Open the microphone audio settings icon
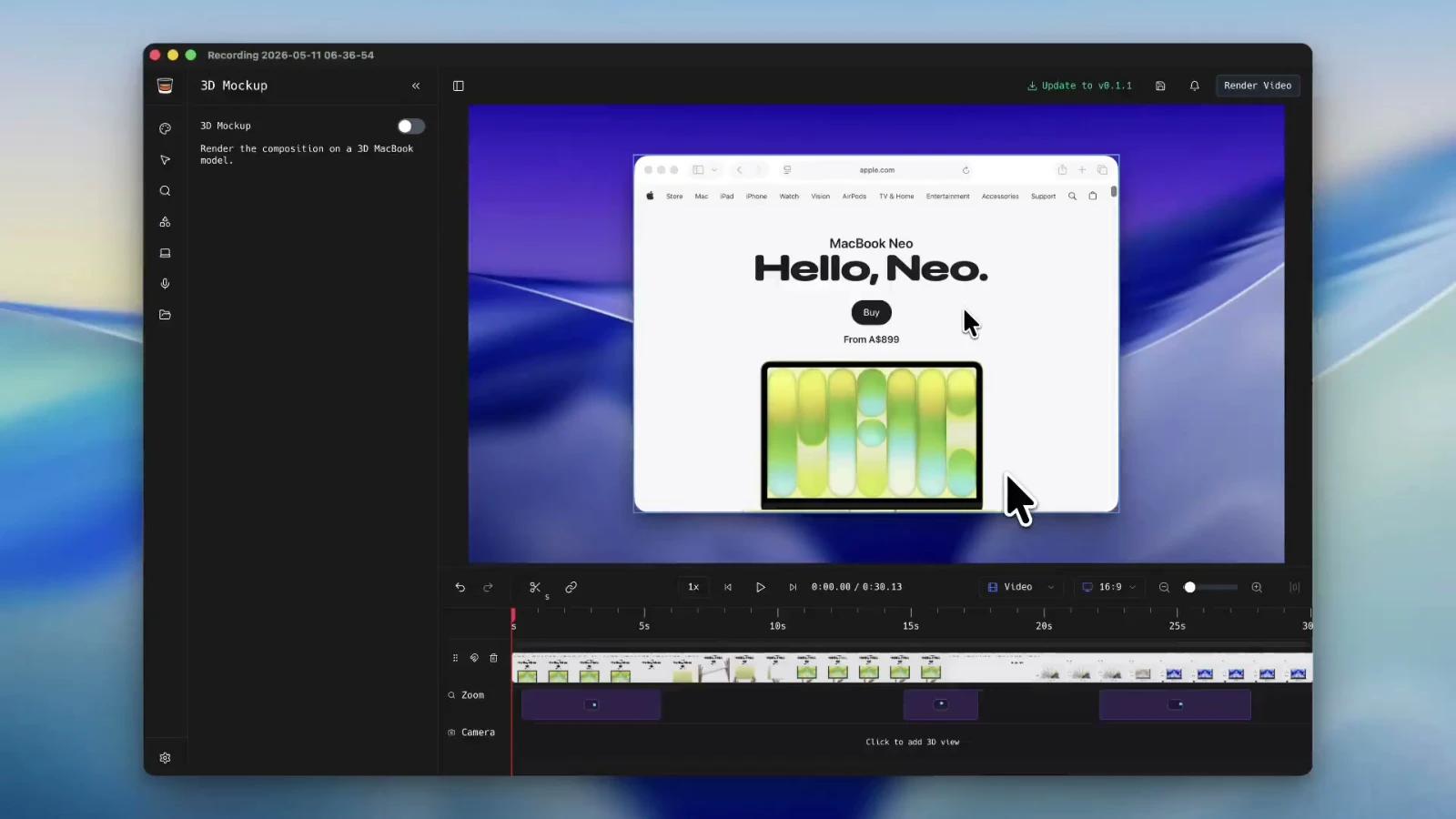The height and width of the screenshot is (819, 1456). 165,284
